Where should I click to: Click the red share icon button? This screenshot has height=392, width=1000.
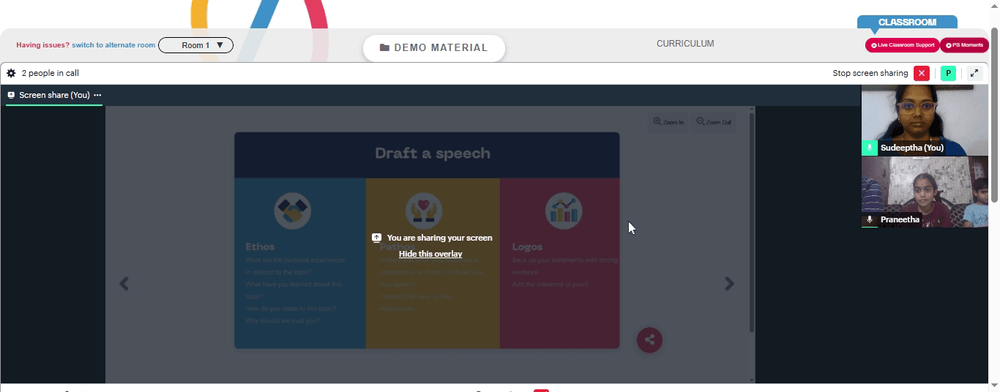pos(649,340)
